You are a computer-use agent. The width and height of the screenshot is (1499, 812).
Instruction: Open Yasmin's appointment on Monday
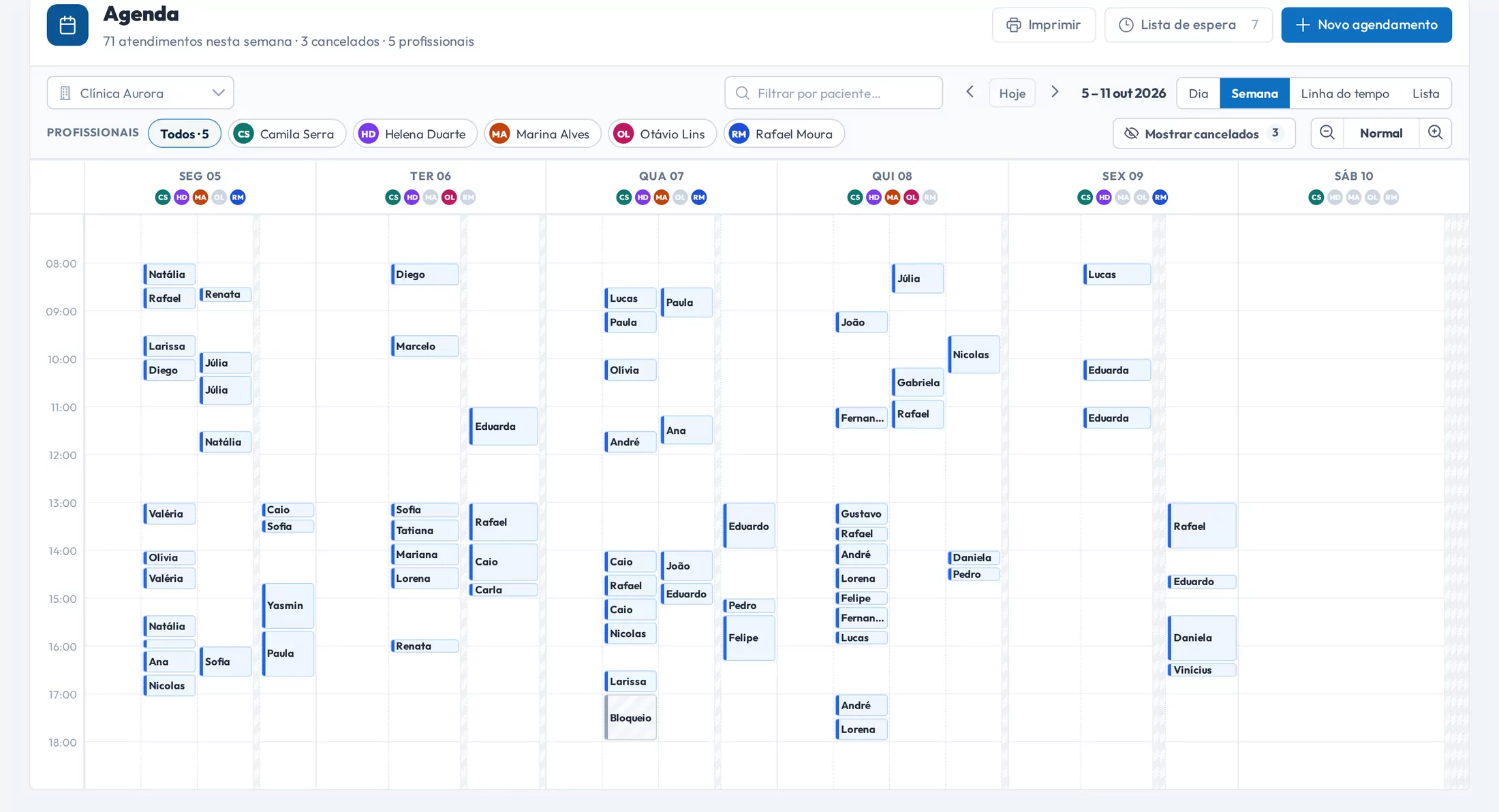pyautogui.click(x=288, y=606)
